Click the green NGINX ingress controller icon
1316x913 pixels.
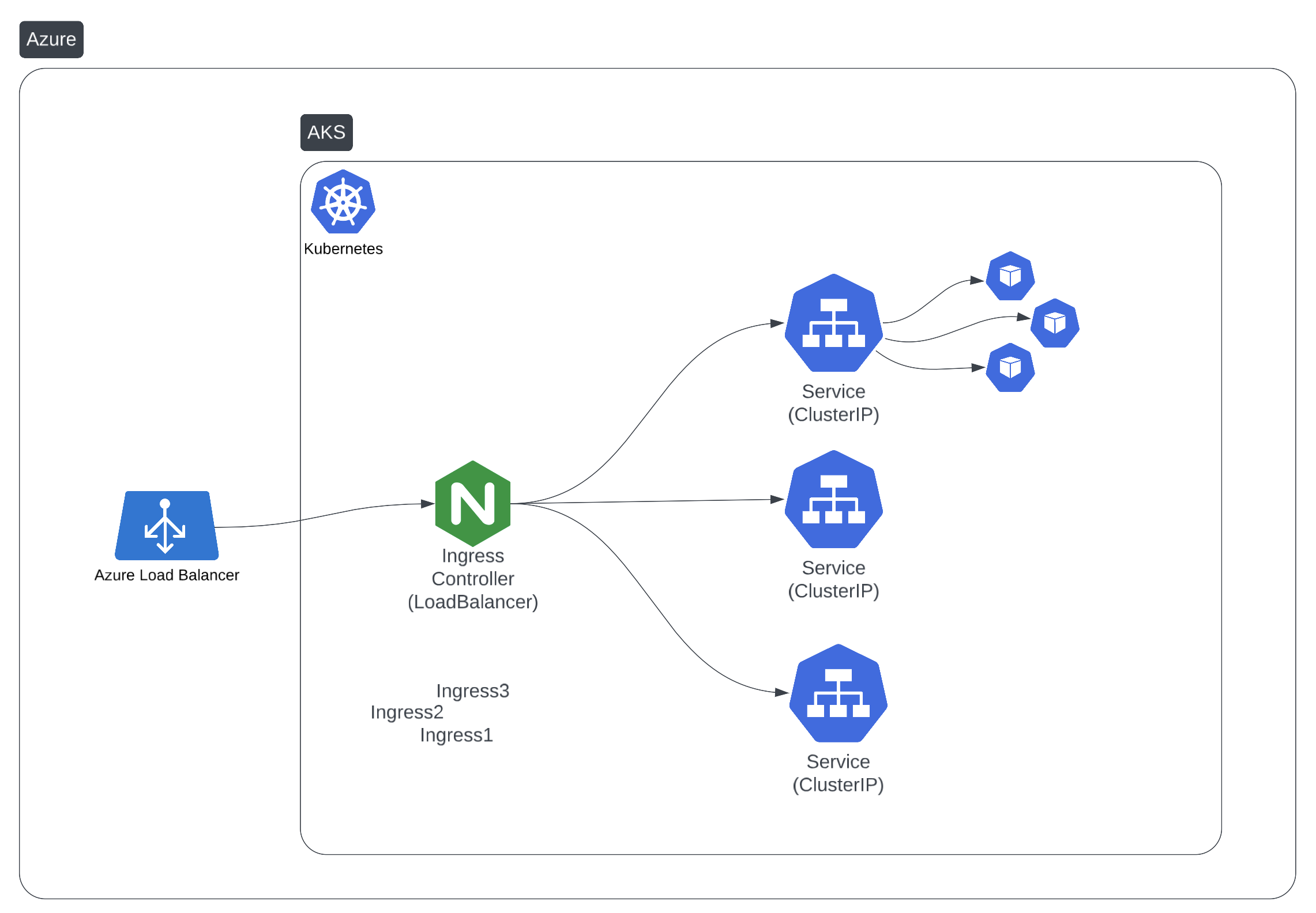click(x=472, y=503)
